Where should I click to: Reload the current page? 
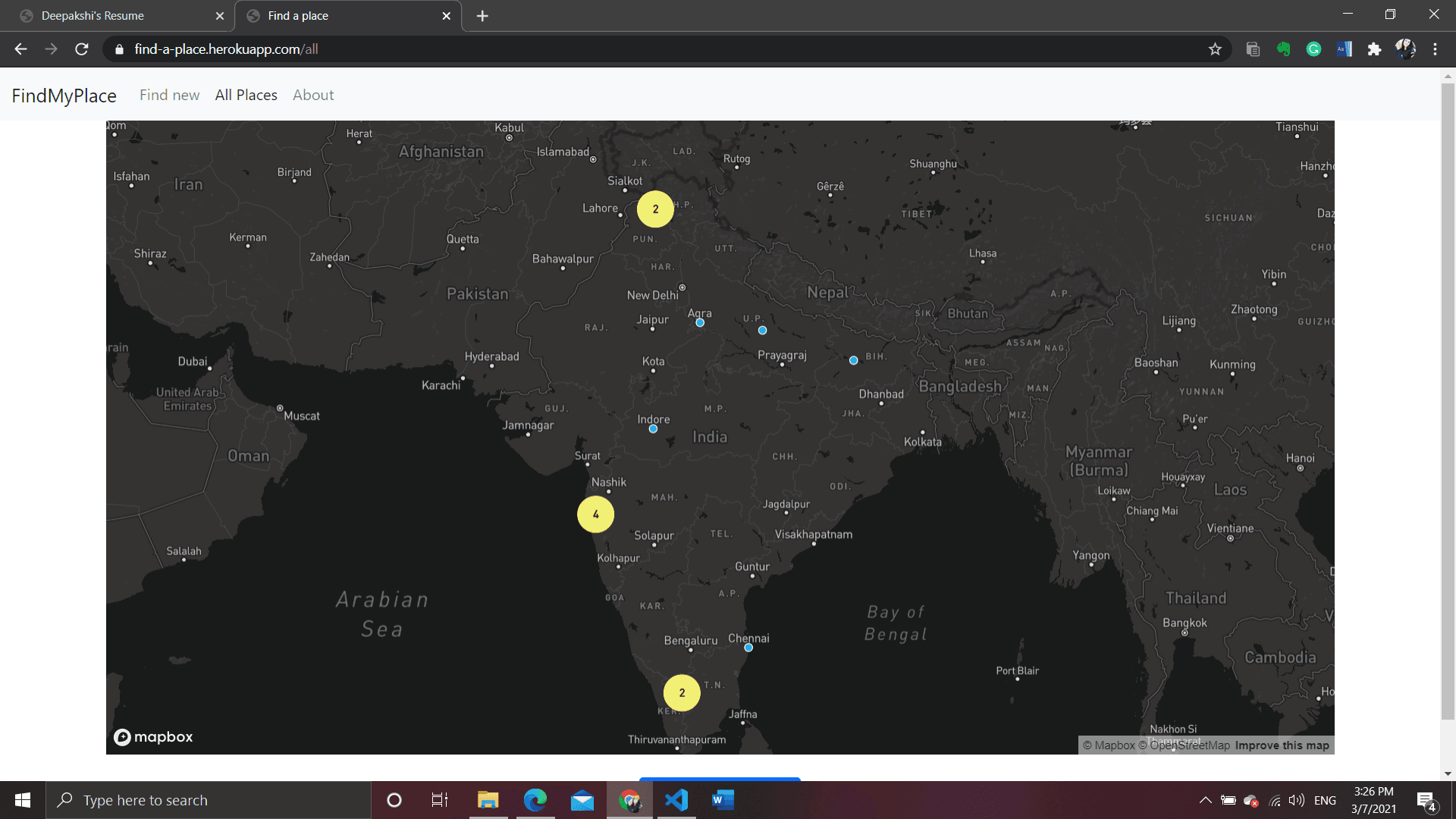click(82, 49)
